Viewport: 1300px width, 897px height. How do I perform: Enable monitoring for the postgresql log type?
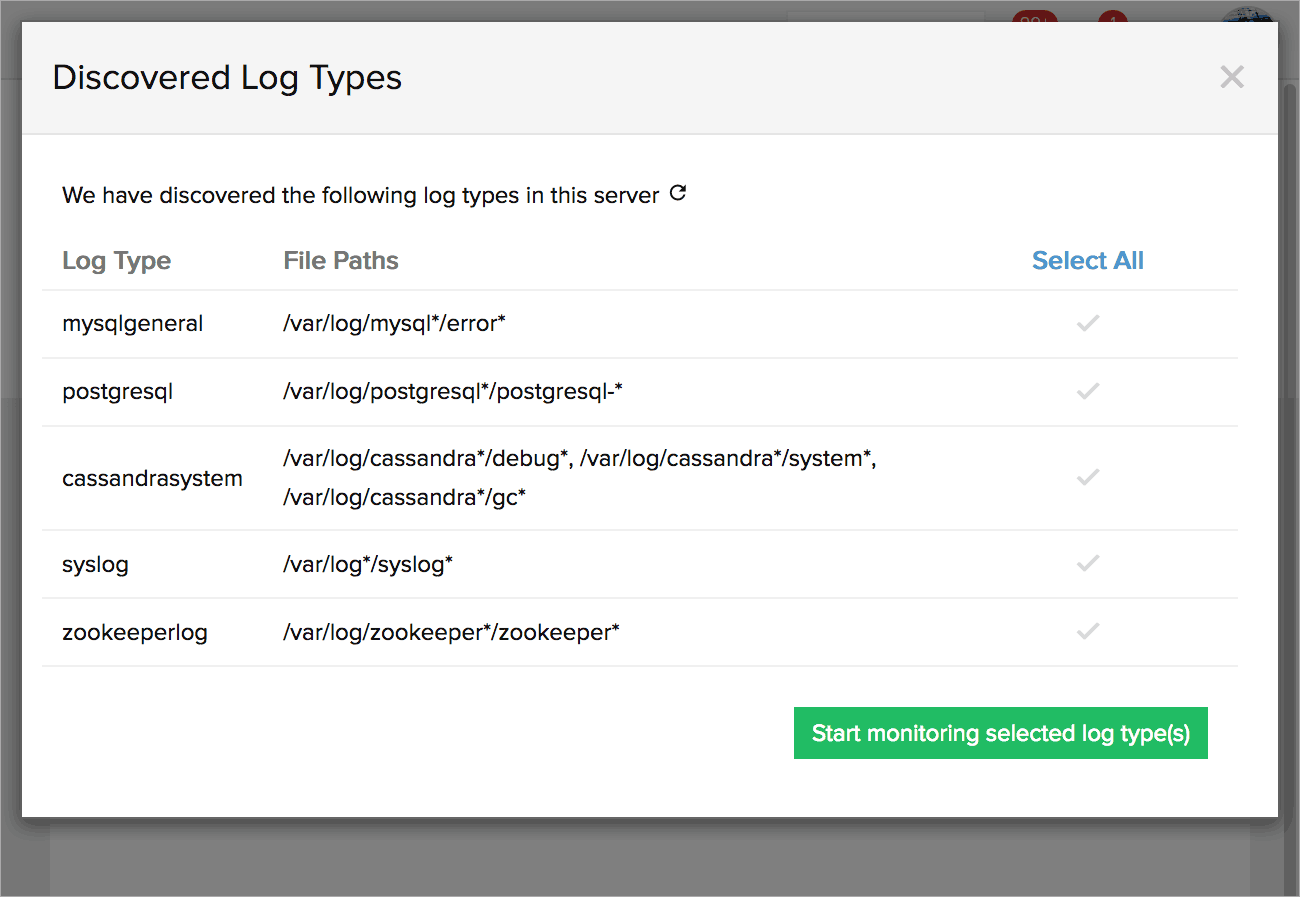(1088, 391)
